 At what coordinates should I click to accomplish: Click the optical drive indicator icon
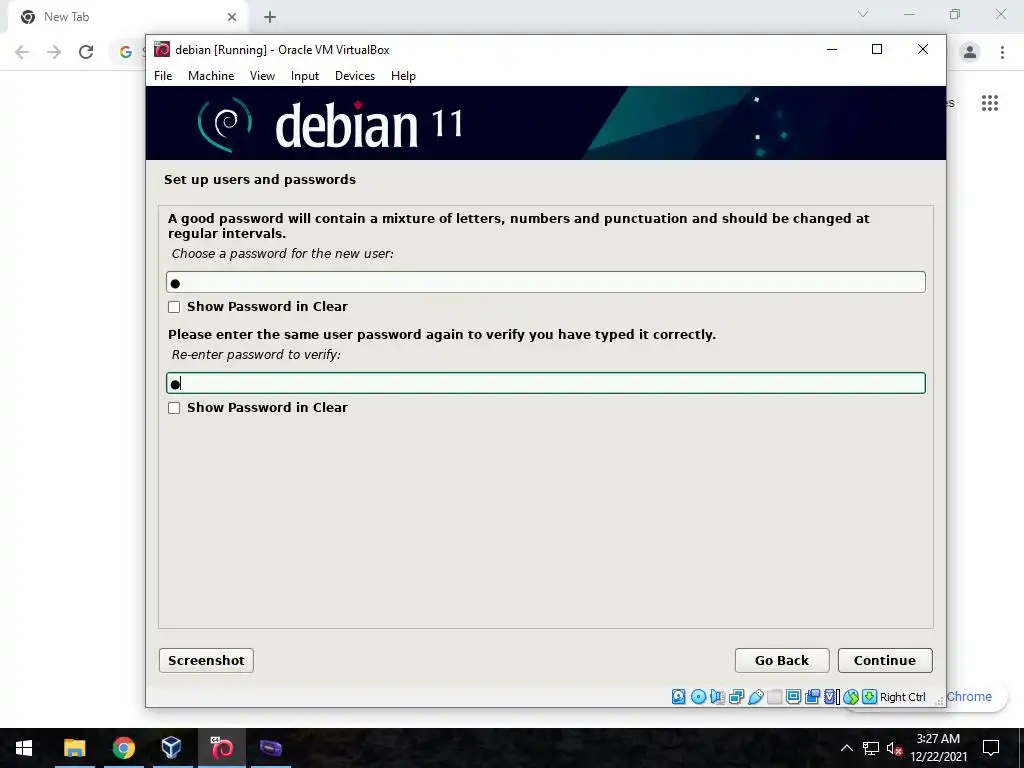[698, 697]
